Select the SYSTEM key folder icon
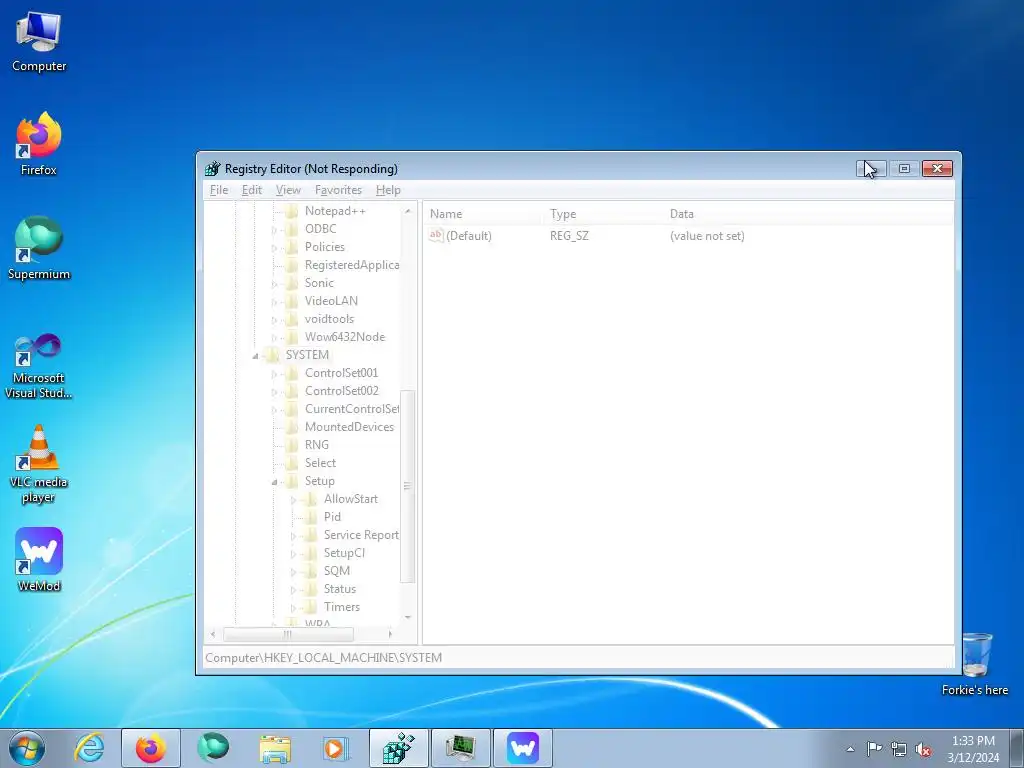Image resolution: width=1024 pixels, height=768 pixels. [272, 355]
